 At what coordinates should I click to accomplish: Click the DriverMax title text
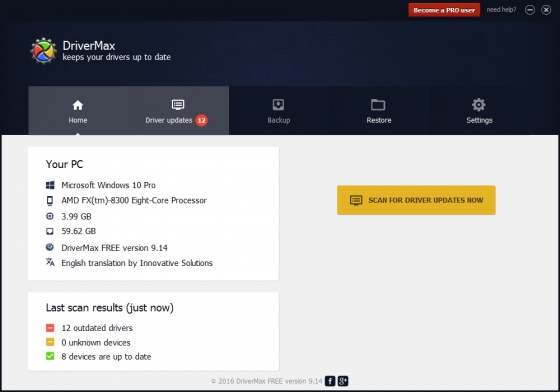[89, 46]
